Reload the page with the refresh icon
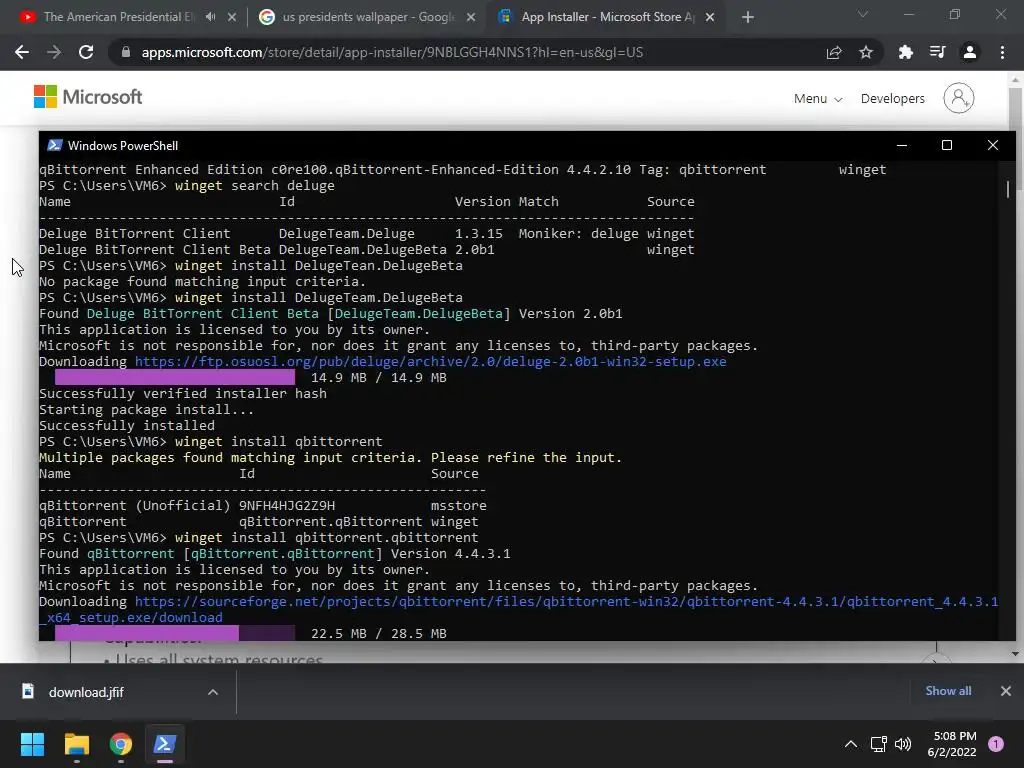 coord(86,52)
